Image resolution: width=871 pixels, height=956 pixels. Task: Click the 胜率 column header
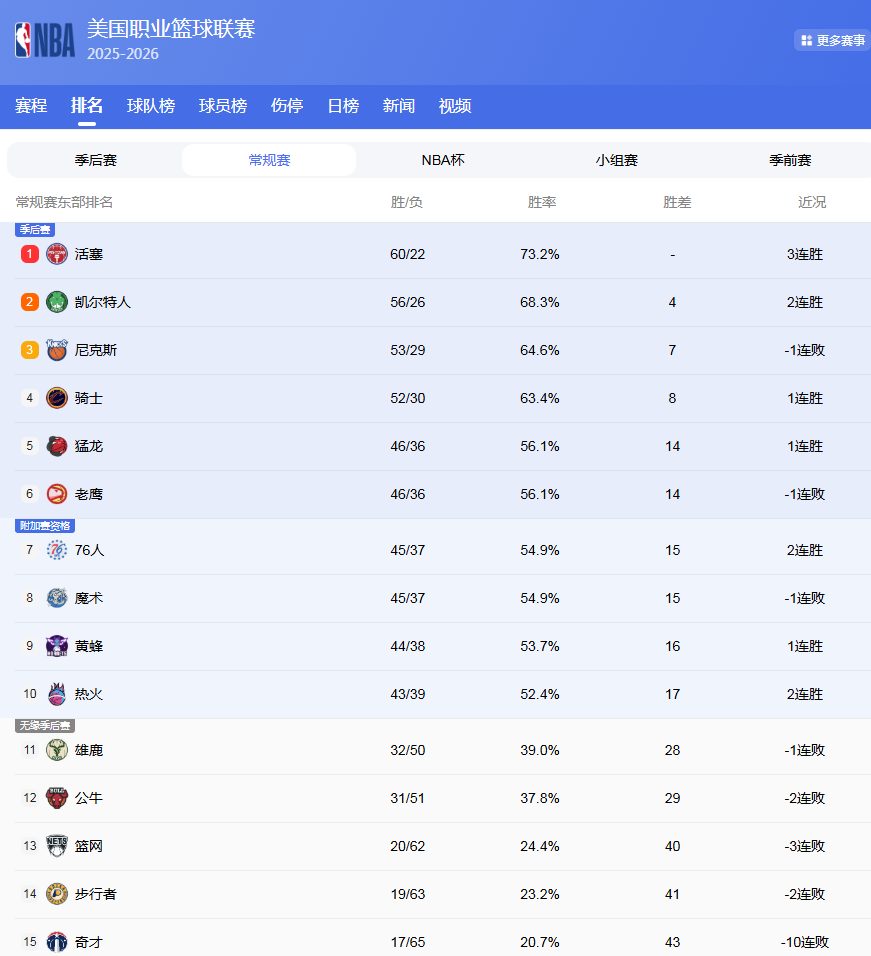pyautogui.click(x=542, y=202)
